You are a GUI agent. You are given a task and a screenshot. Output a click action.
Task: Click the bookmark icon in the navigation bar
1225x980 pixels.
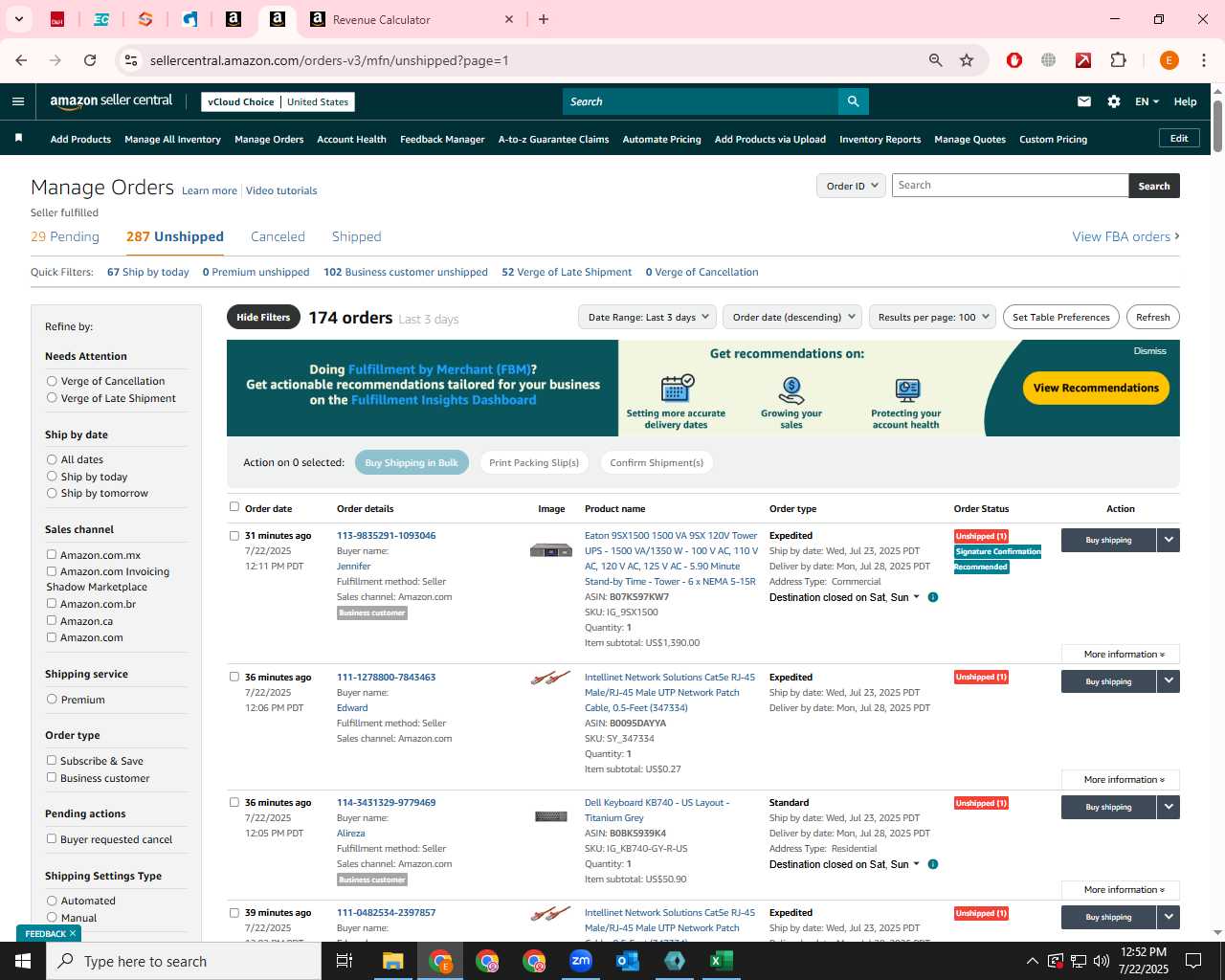pos(18,139)
